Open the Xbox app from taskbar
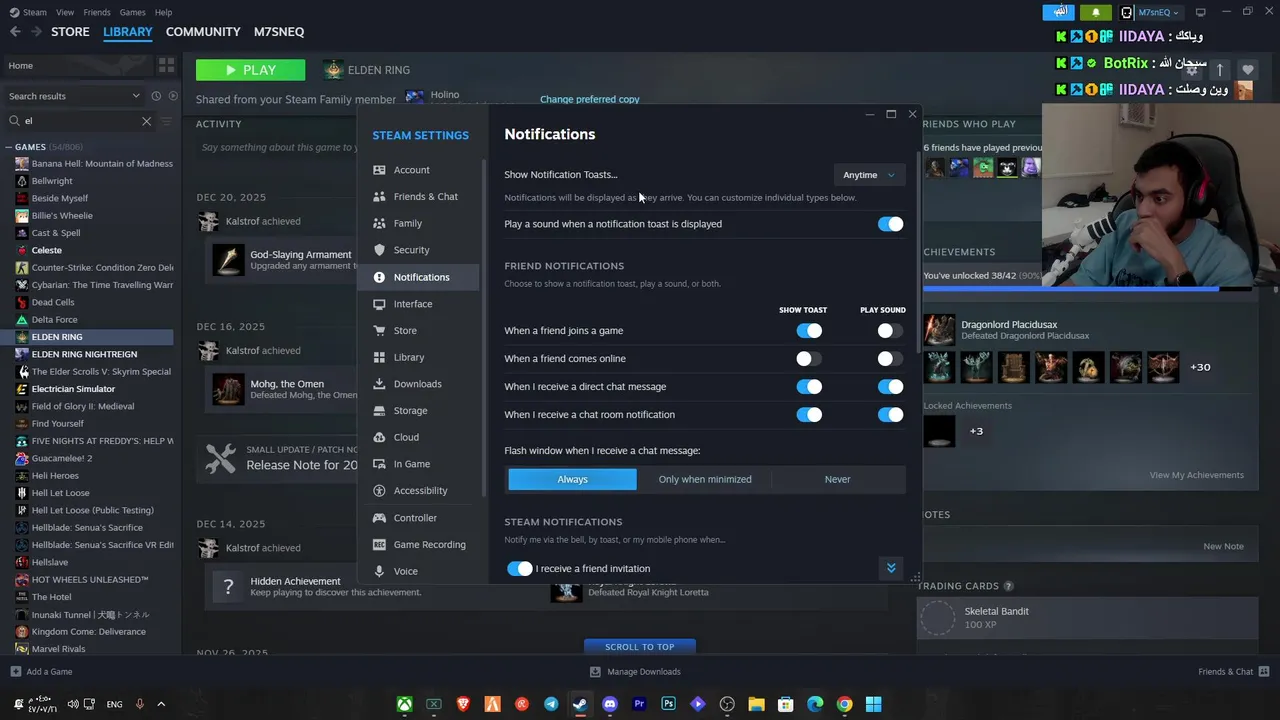 [404, 704]
